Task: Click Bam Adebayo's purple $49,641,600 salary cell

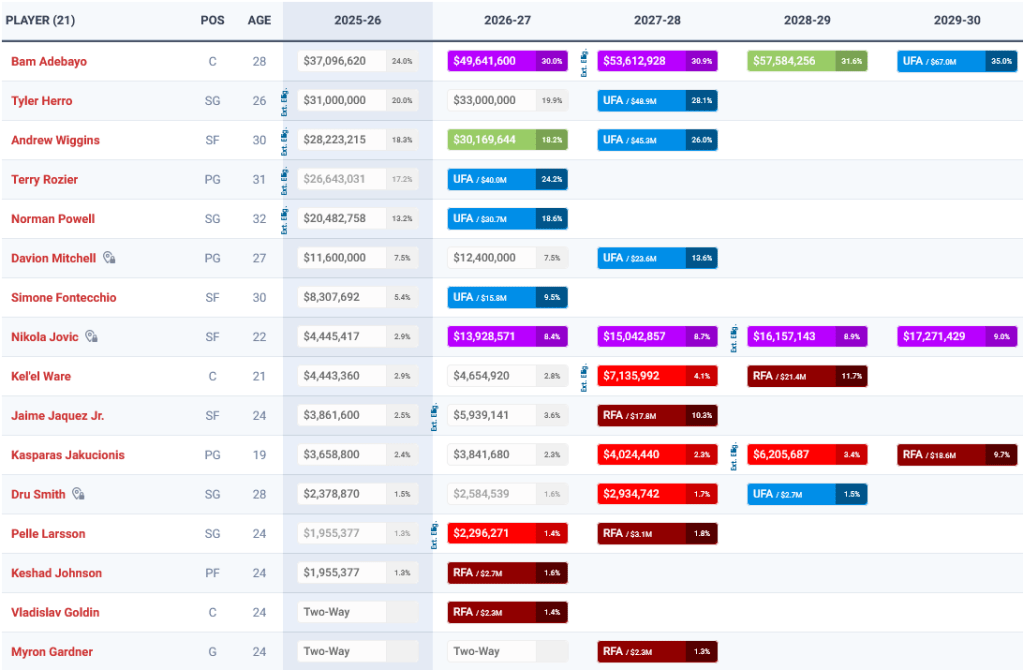Action: pyautogui.click(x=492, y=61)
